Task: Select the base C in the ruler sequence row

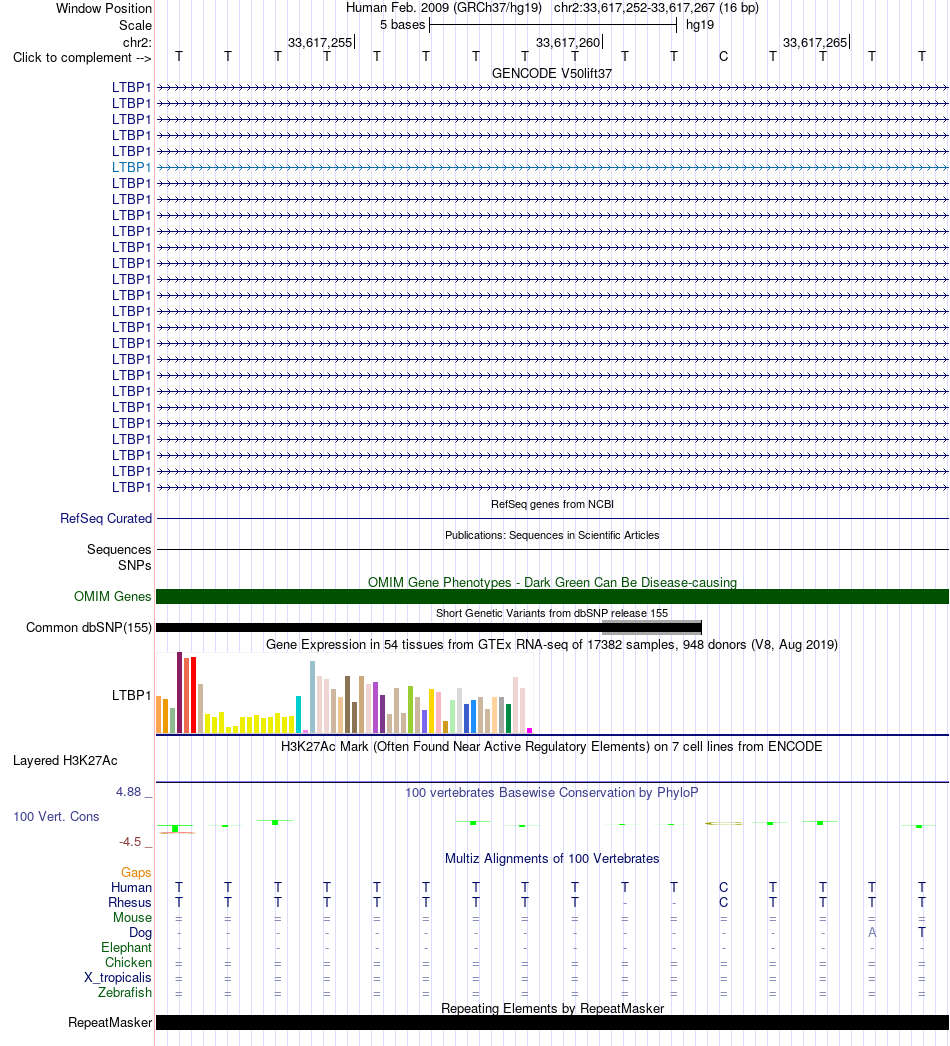Action: (x=723, y=57)
